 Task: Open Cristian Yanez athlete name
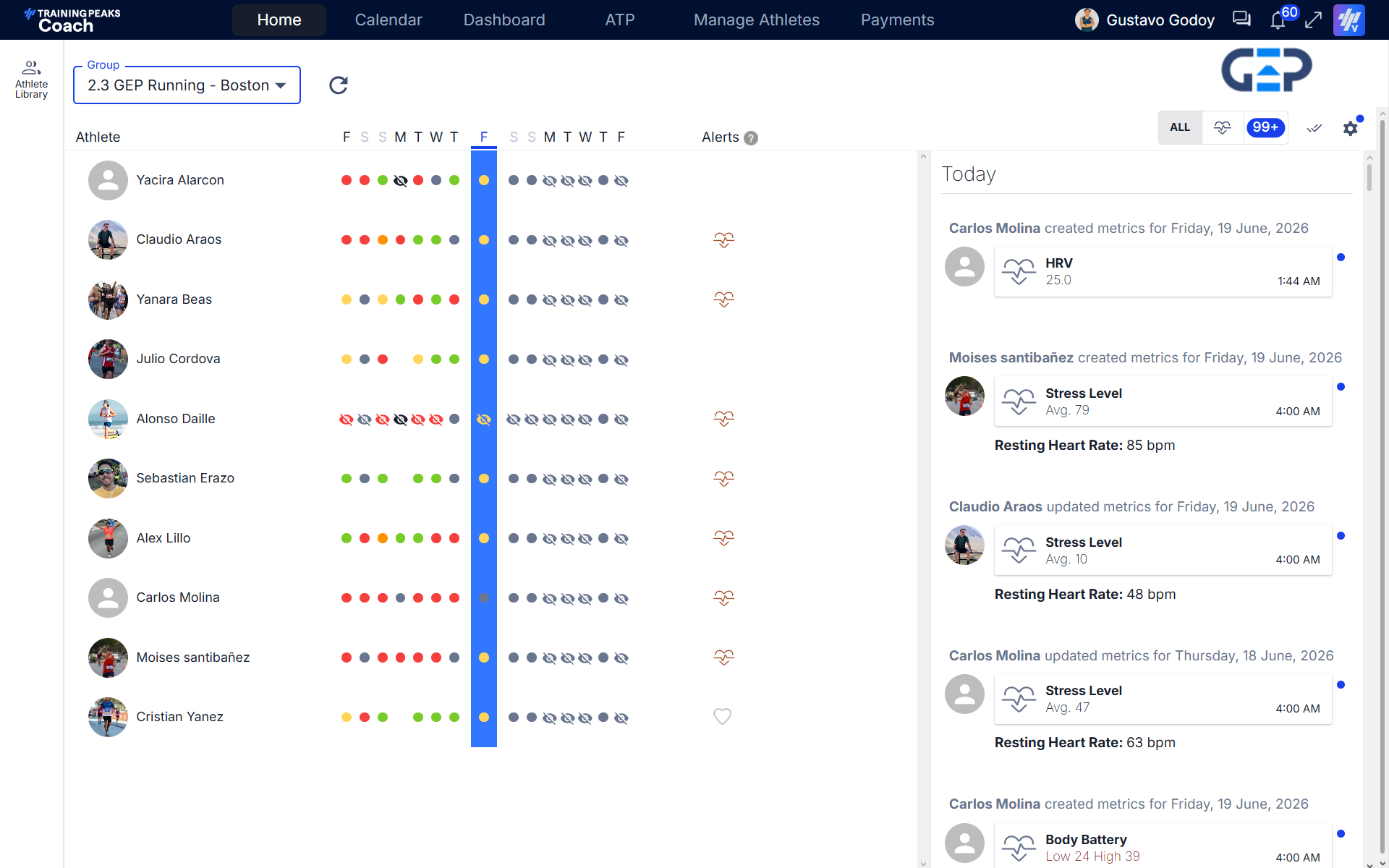click(179, 717)
